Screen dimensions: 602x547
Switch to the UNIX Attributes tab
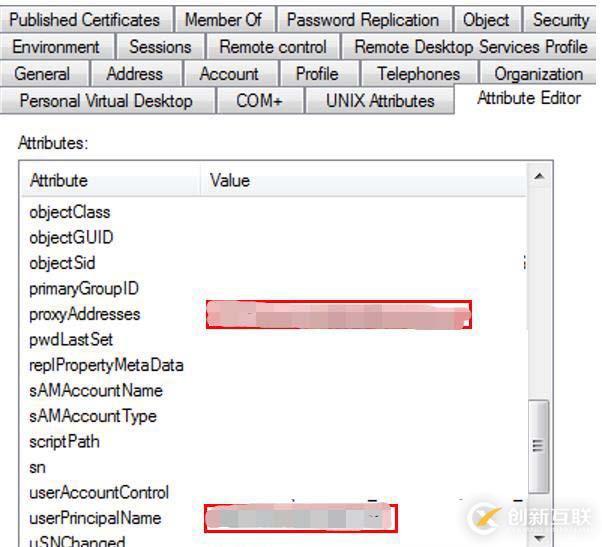380,101
